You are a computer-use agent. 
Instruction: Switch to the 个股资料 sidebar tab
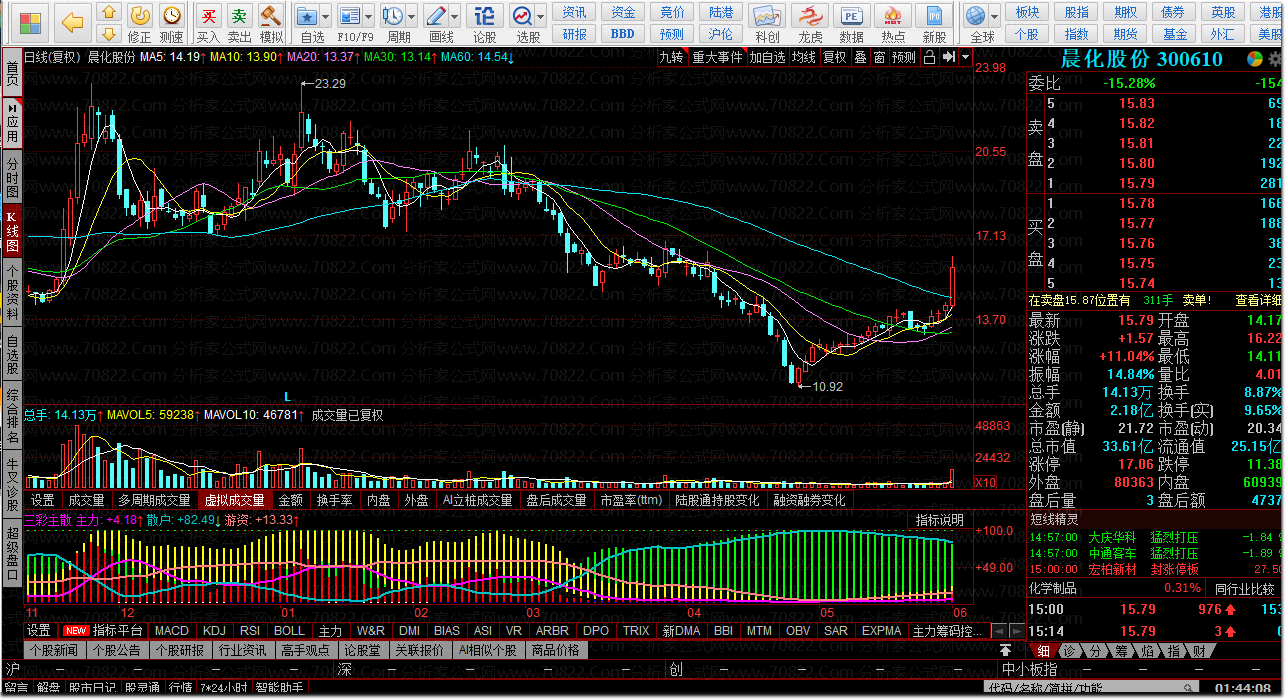(x=12, y=291)
